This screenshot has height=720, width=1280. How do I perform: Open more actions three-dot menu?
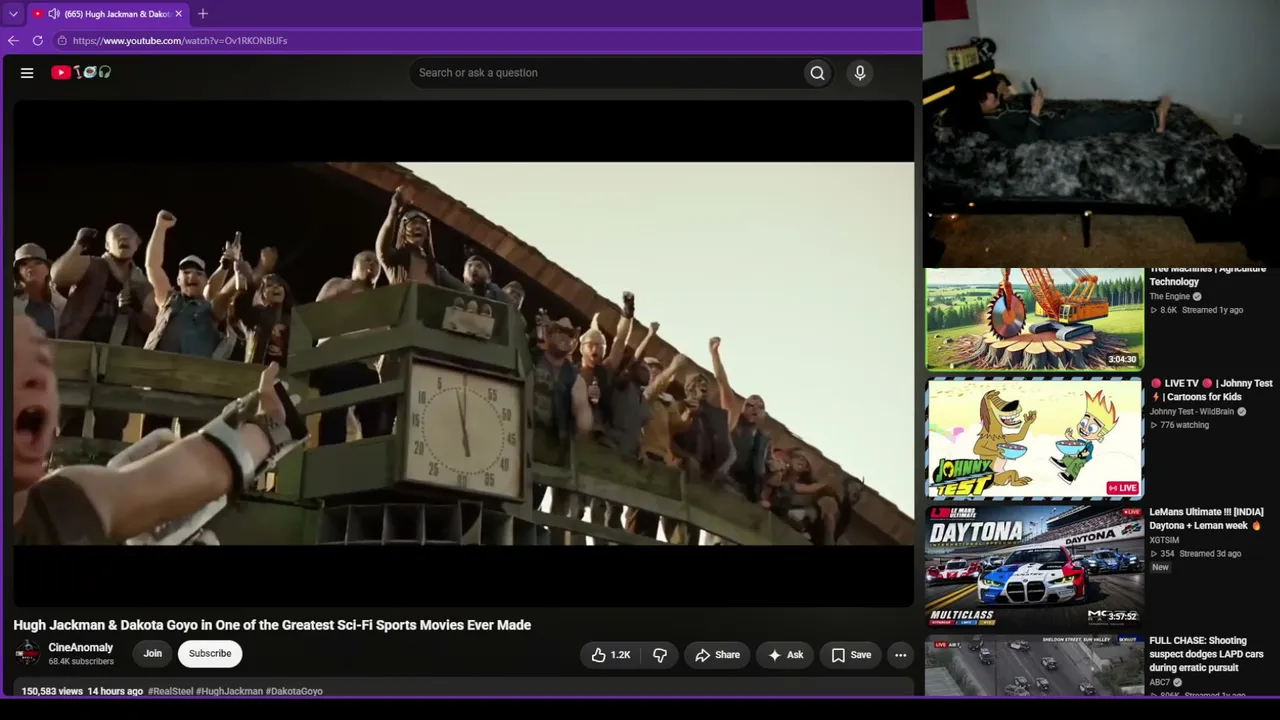coord(901,655)
